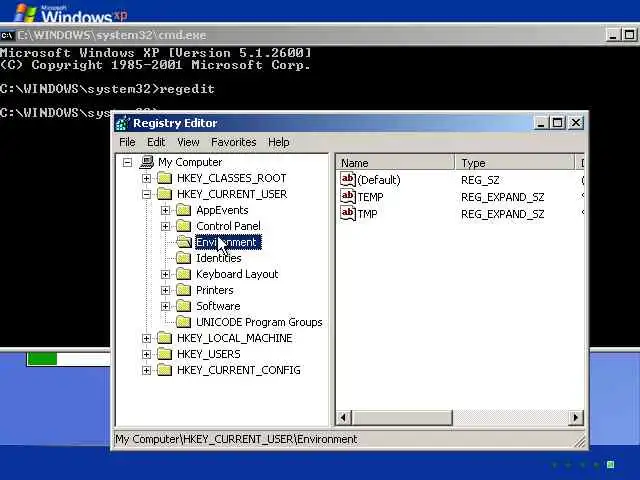
Task: Click the HKEY_CURRENT_CONFIG folder icon
Action: [164, 370]
